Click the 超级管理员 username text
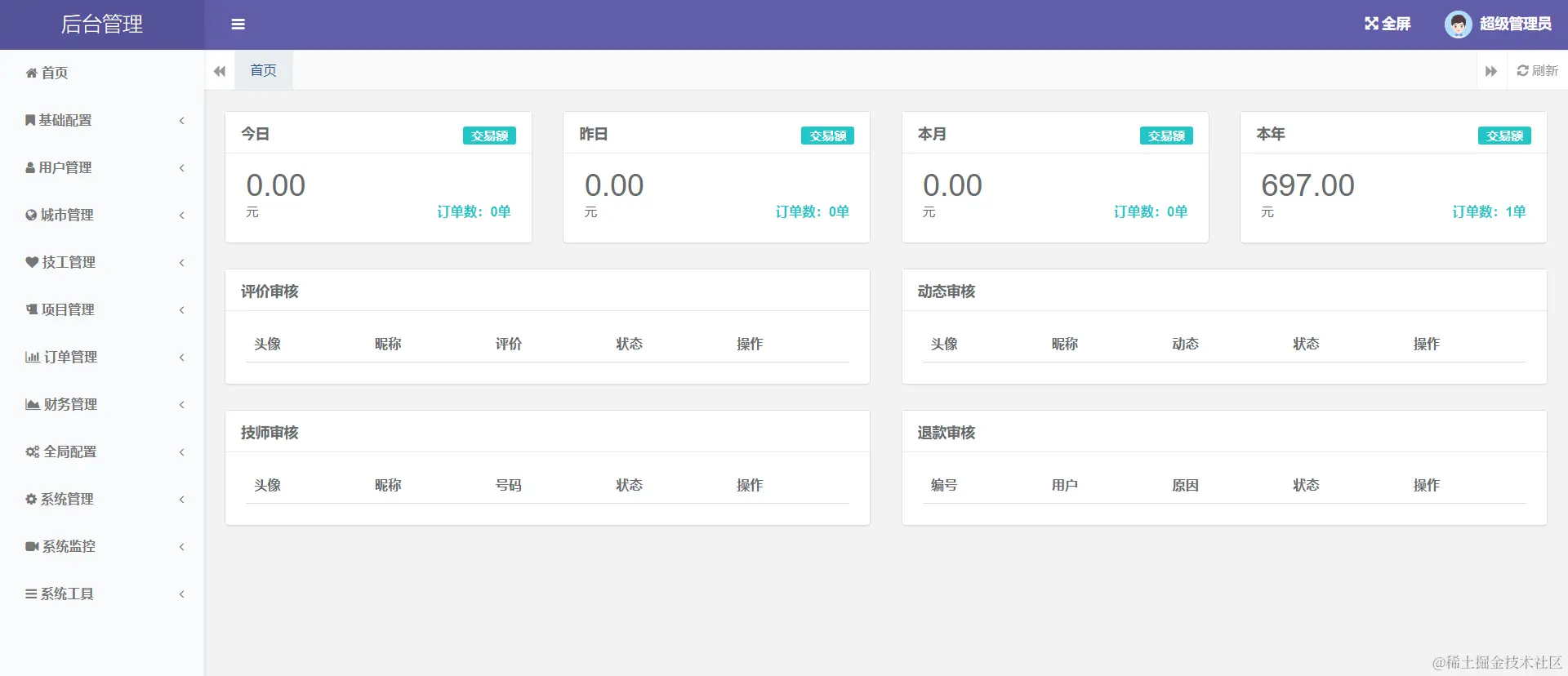Image resolution: width=1568 pixels, height=676 pixels. point(1516,24)
